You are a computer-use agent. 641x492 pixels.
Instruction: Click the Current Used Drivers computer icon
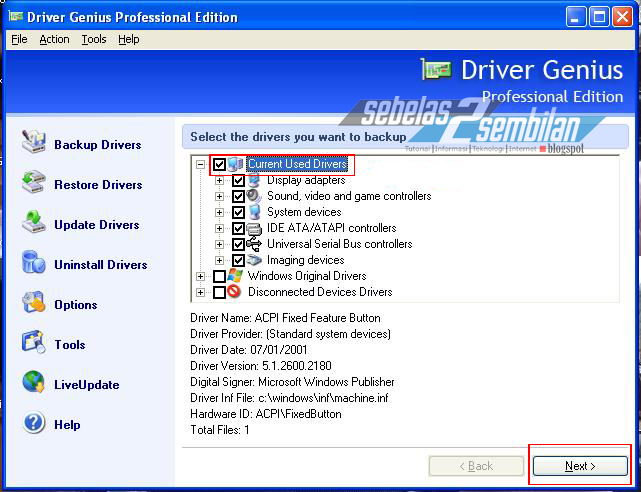(x=235, y=164)
